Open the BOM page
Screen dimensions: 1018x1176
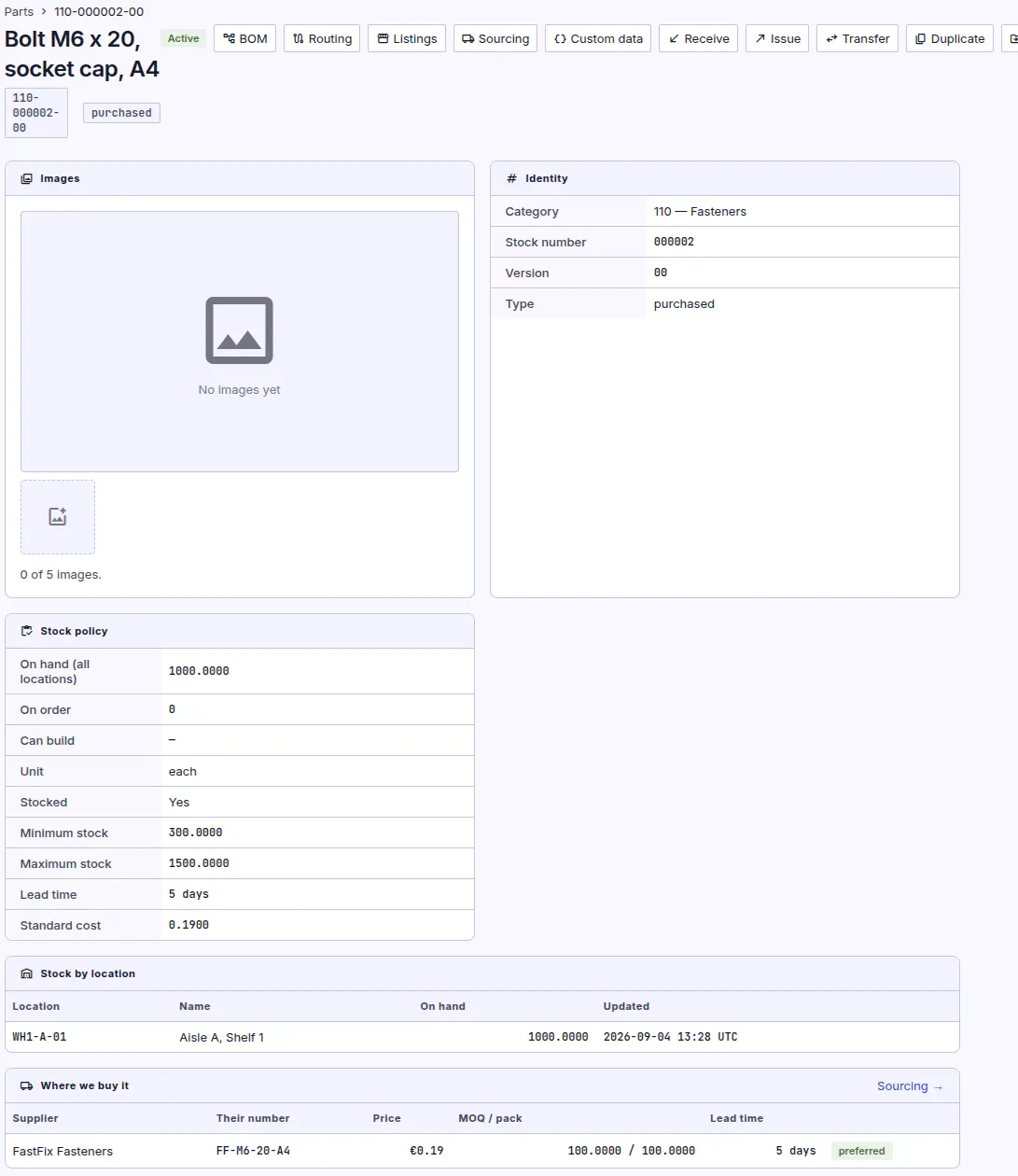tap(244, 38)
